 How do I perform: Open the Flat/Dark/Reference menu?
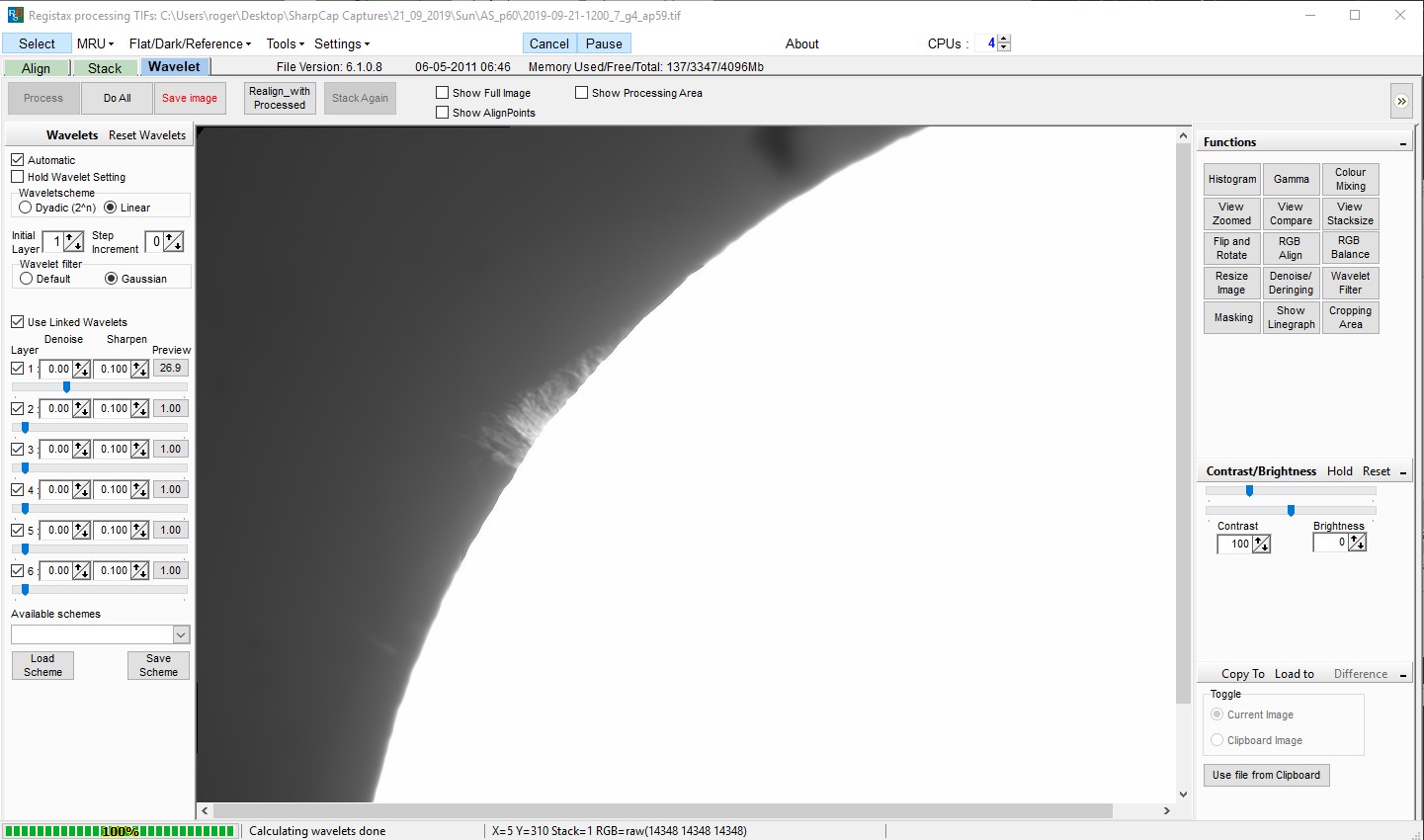tap(190, 43)
